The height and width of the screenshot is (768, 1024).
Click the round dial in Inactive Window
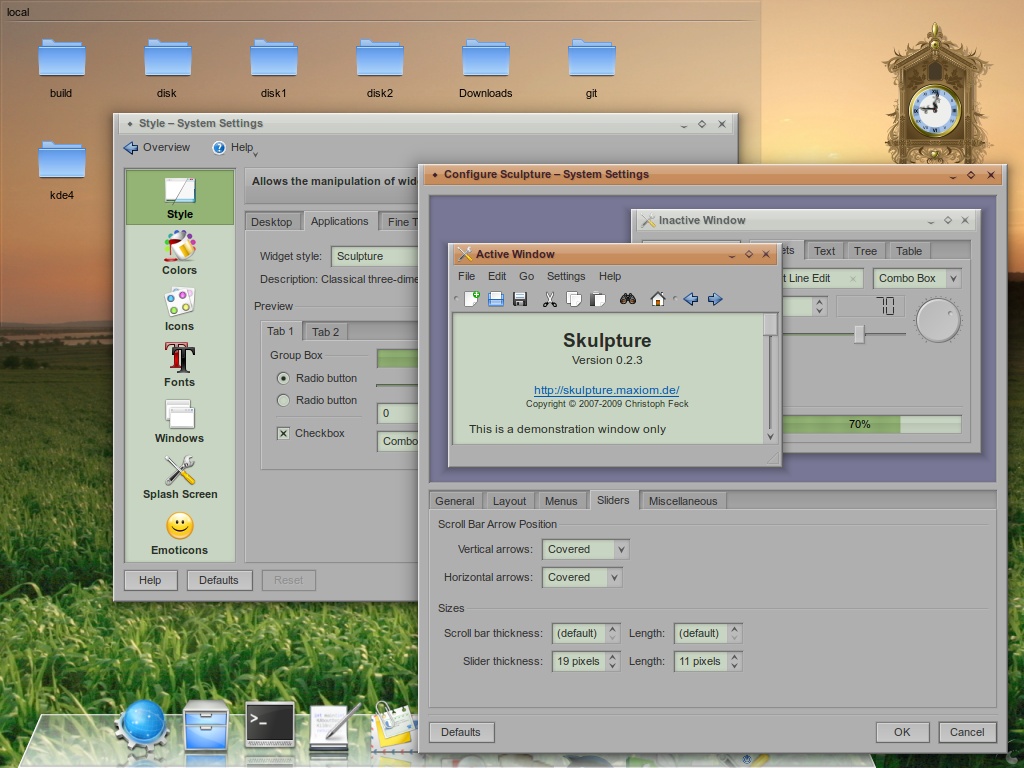click(938, 320)
